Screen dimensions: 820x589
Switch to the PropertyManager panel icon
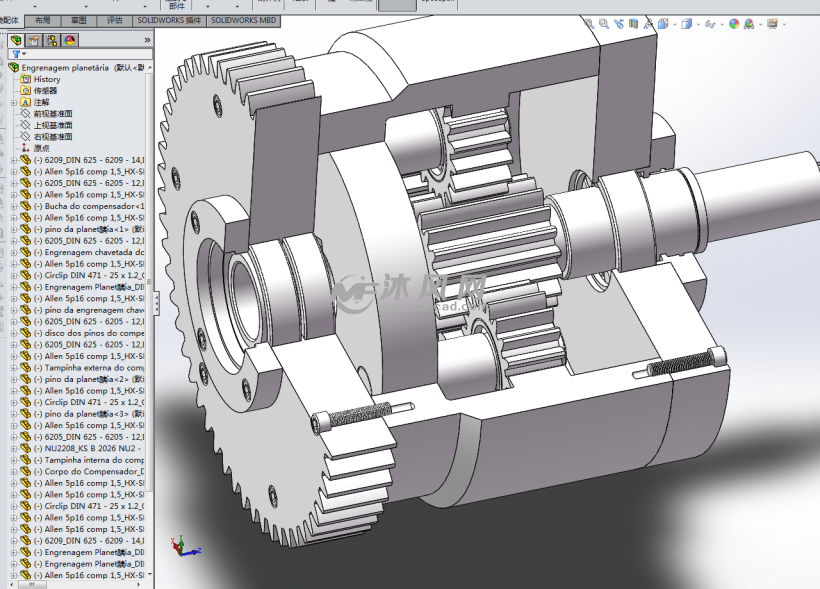(34, 40)
